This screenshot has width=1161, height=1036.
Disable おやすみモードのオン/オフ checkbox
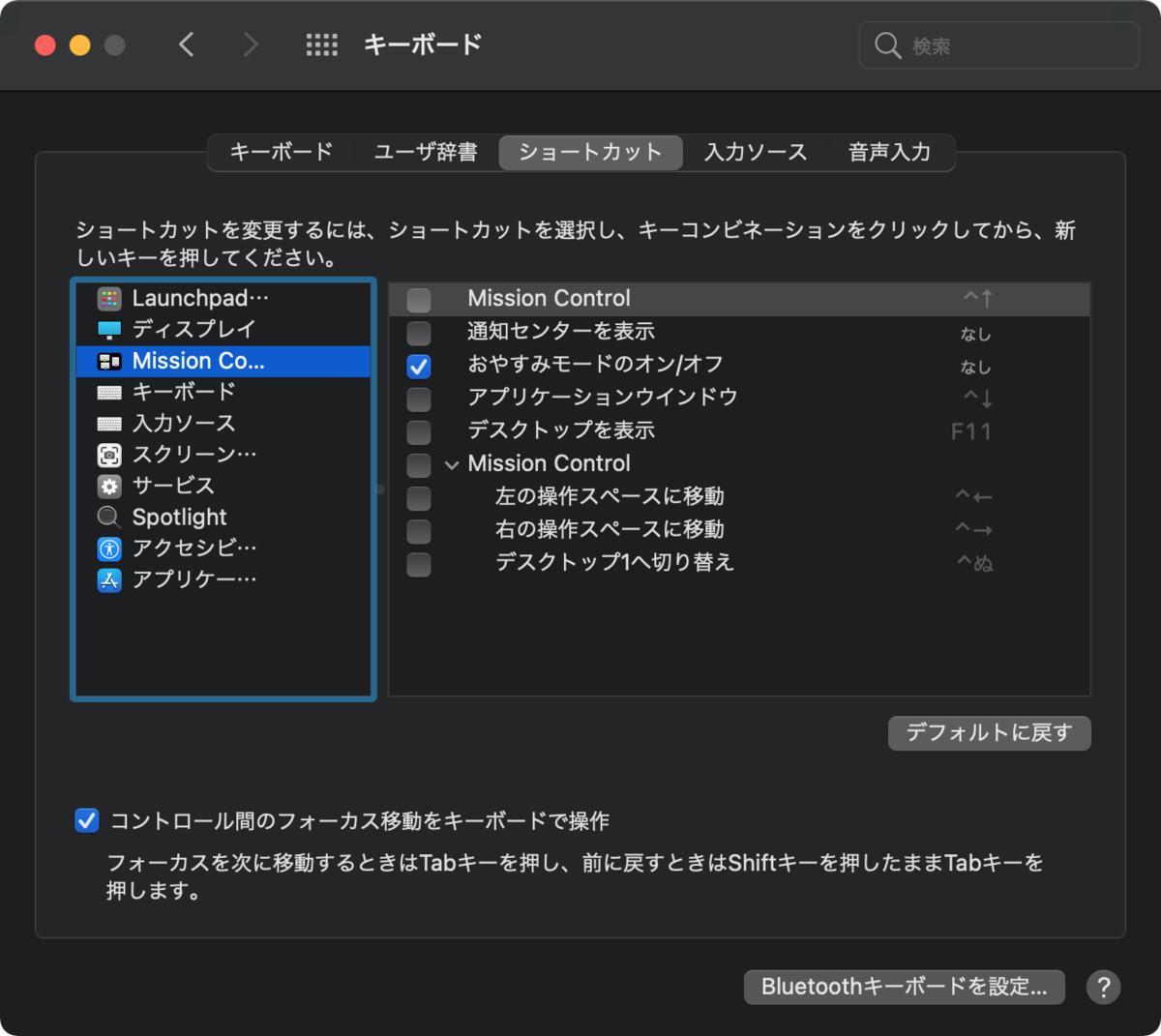(418, 366)
